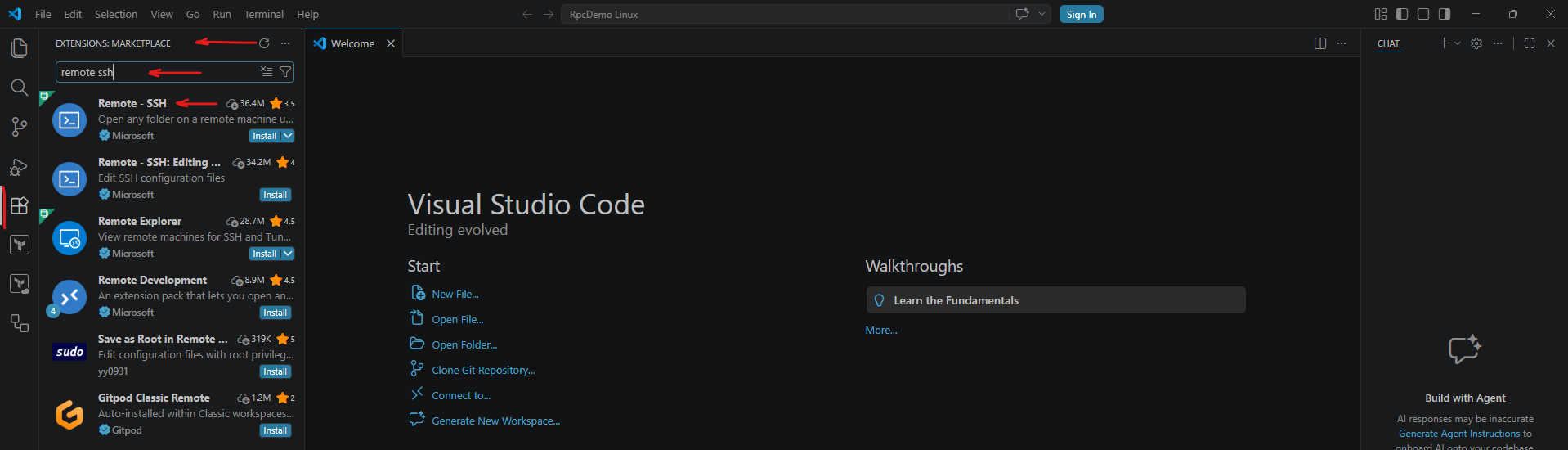Expand Remote Explorer install options dropdown
The height and width of the screenshot is (450, 1568).
(288, 254)
